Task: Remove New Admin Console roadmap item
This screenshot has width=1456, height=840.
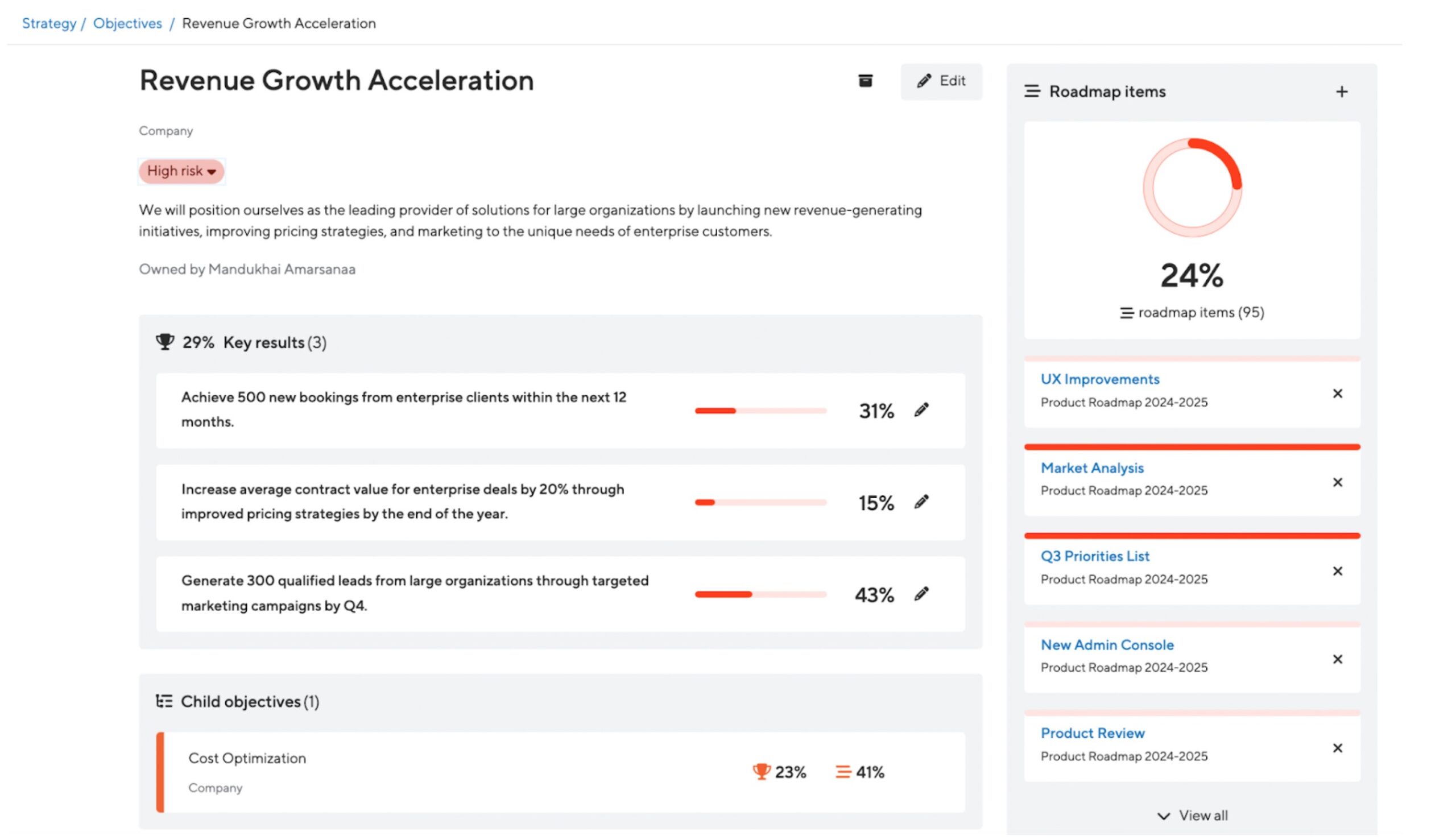Action: (x=1337, y=659)
